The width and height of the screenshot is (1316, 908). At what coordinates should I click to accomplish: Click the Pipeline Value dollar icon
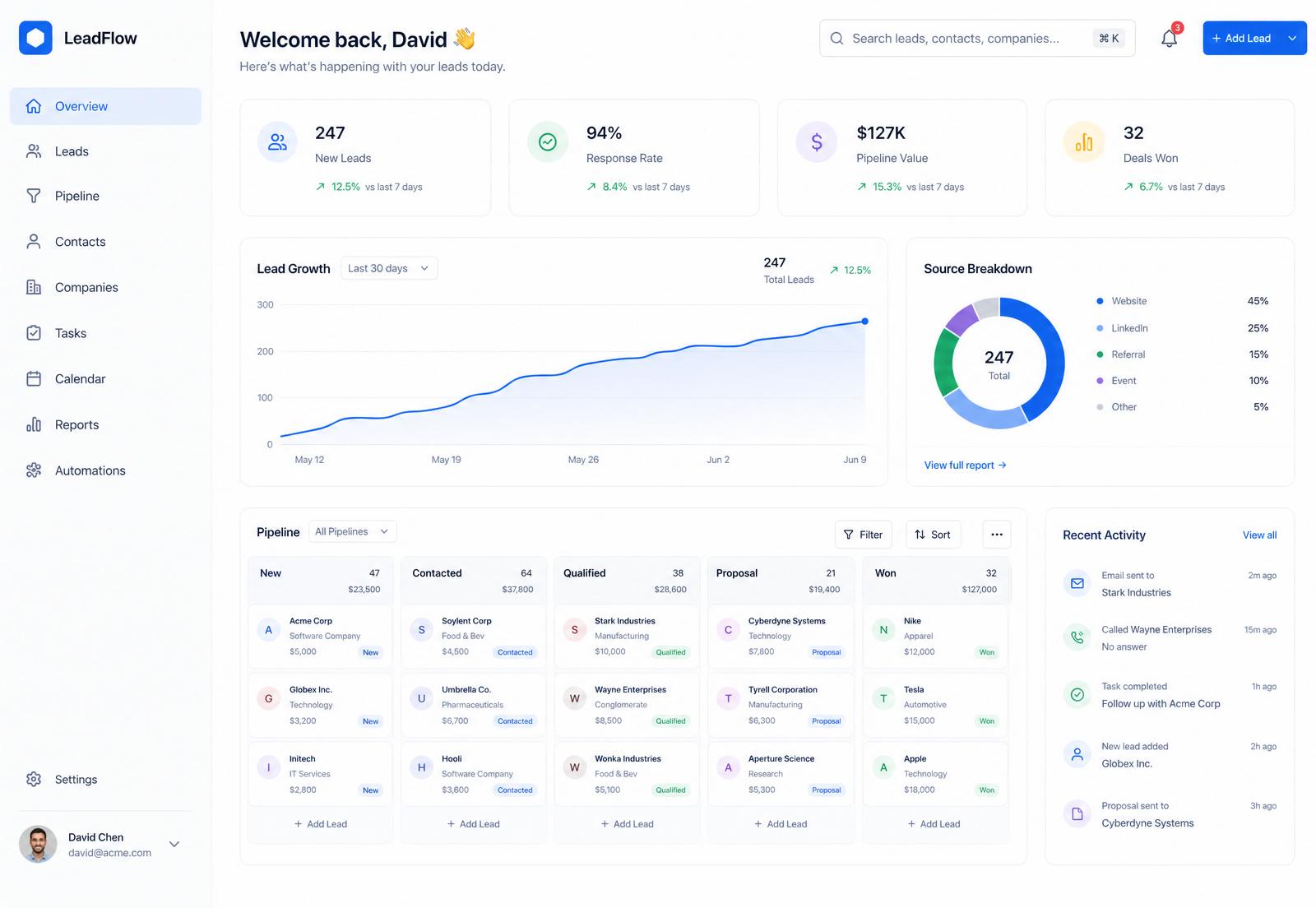point(816,142)
